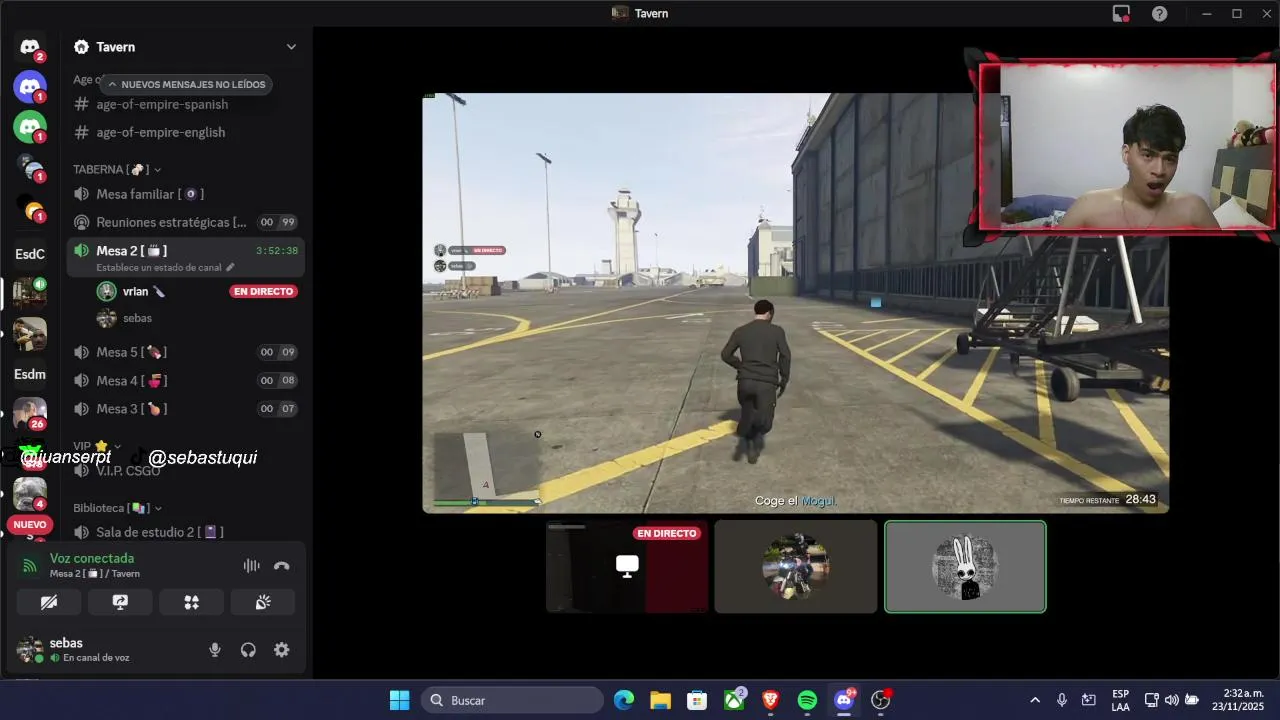Open Discord inbox icon in title bar
The height and width of the screenshot is (720, 1280).
pyautogui.click(x=1121, y=13)
